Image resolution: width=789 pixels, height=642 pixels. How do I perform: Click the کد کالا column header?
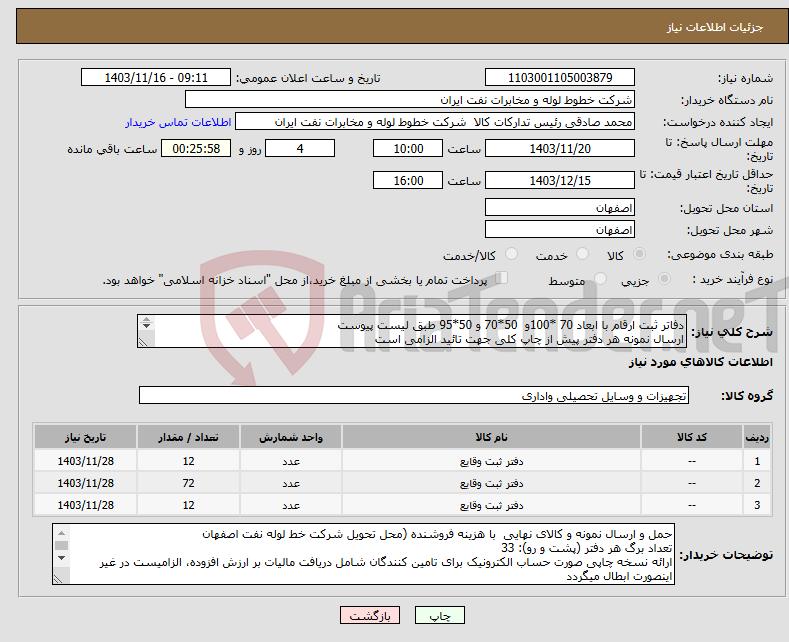[x=691, y=437]
